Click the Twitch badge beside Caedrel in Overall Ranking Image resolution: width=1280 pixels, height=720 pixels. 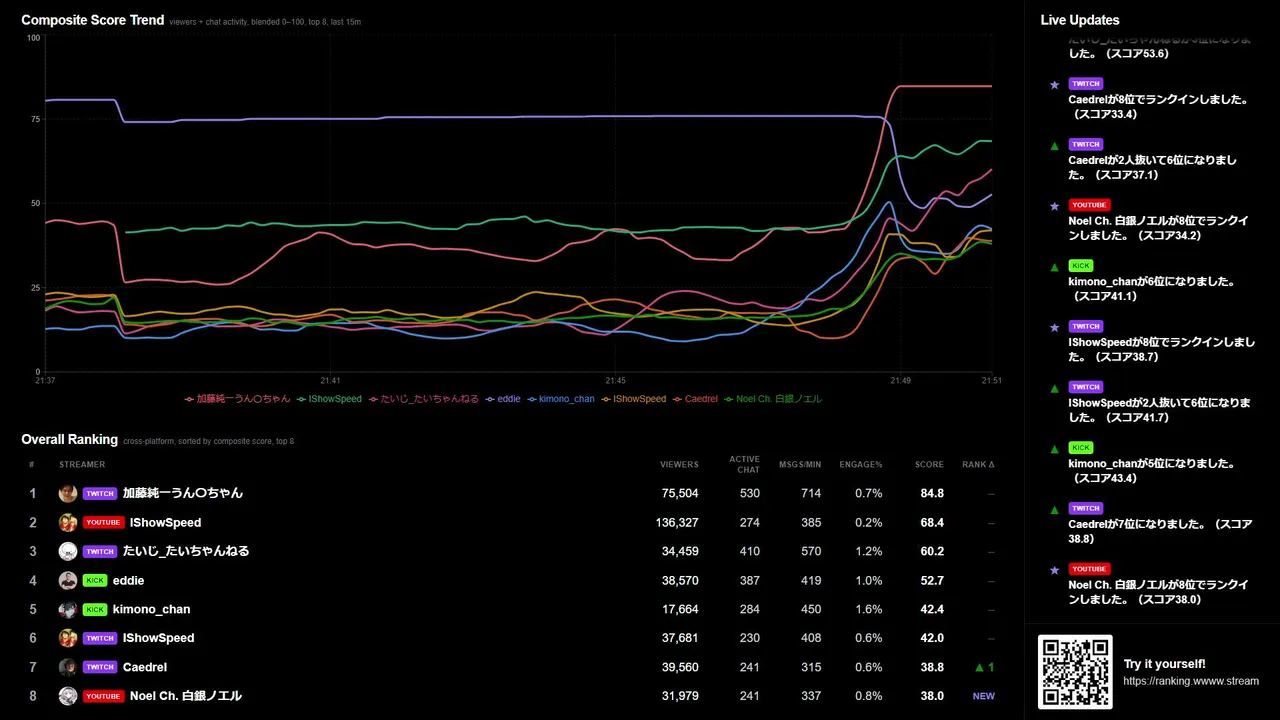pos(100,667)
